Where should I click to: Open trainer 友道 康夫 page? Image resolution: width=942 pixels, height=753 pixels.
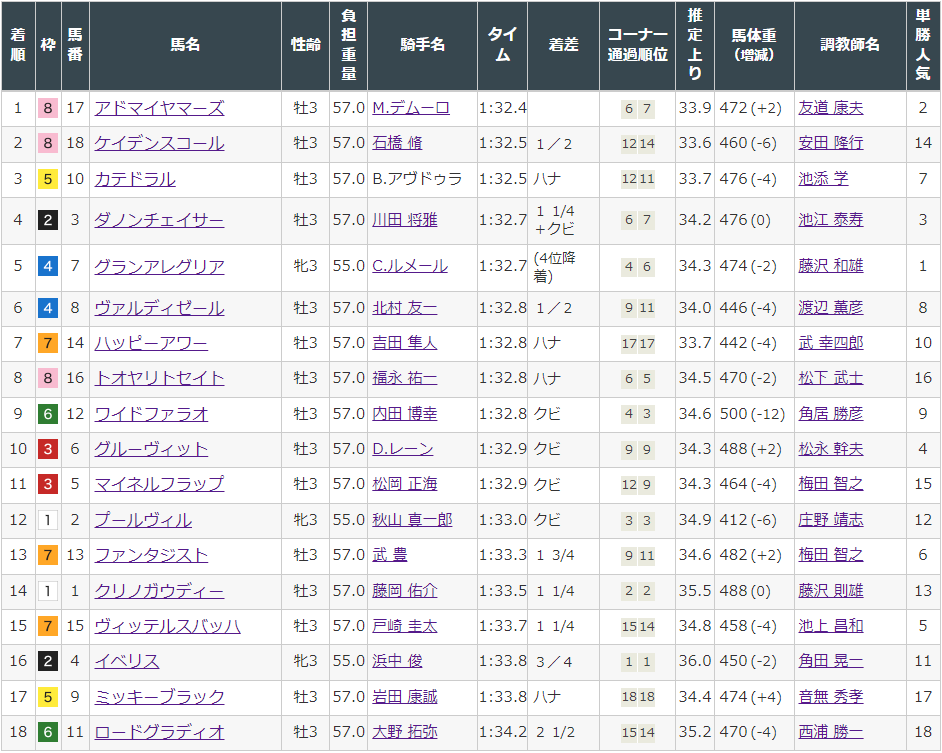[831, 108]
